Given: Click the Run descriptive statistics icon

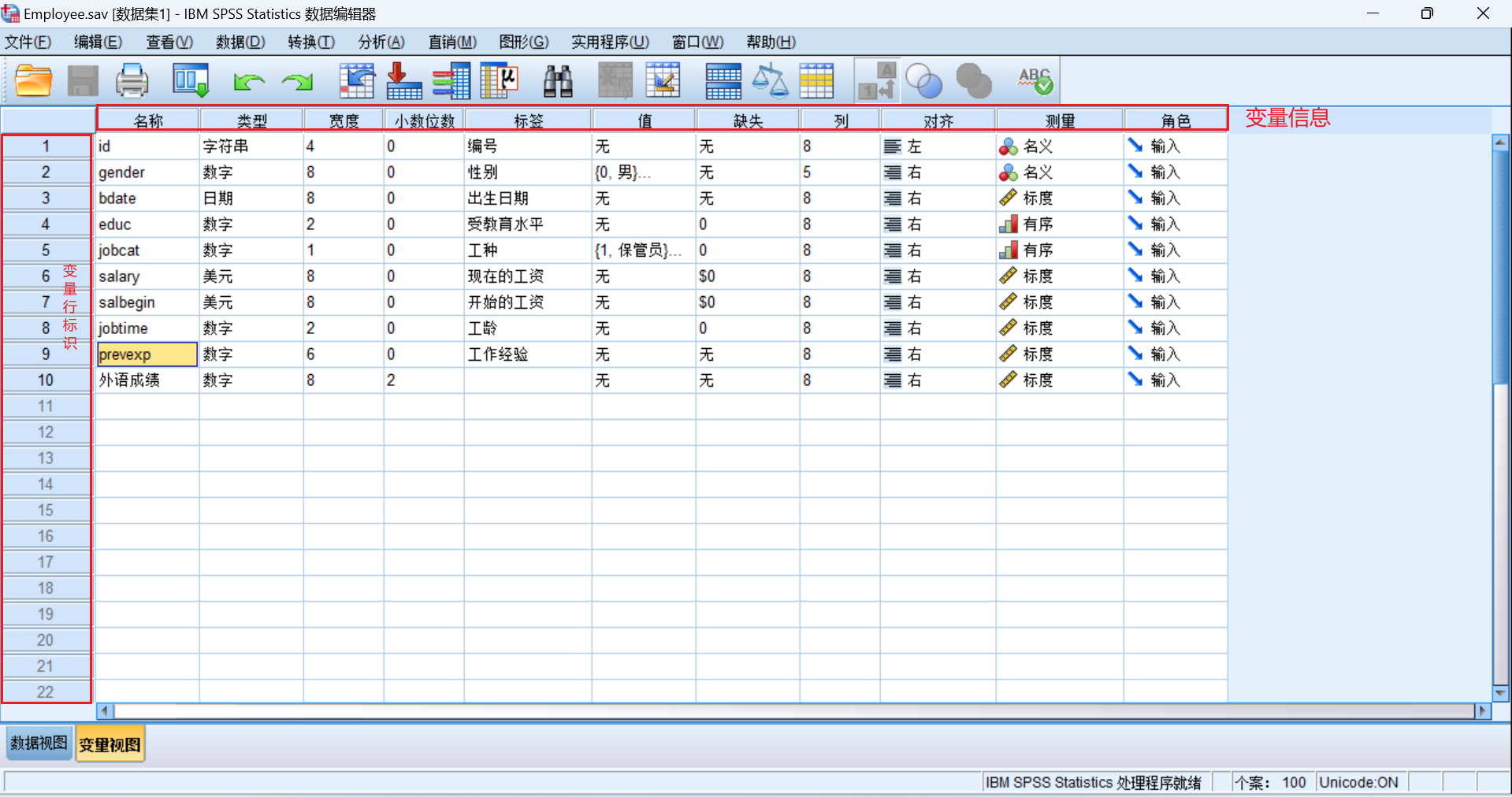Looking at the screenshot, I should (x=500, y=81).
